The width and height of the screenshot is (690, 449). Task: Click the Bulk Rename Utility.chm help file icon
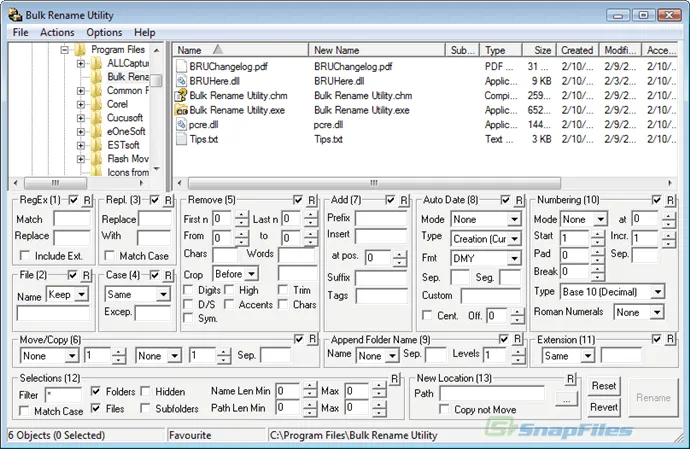click(x=181, y=96)
